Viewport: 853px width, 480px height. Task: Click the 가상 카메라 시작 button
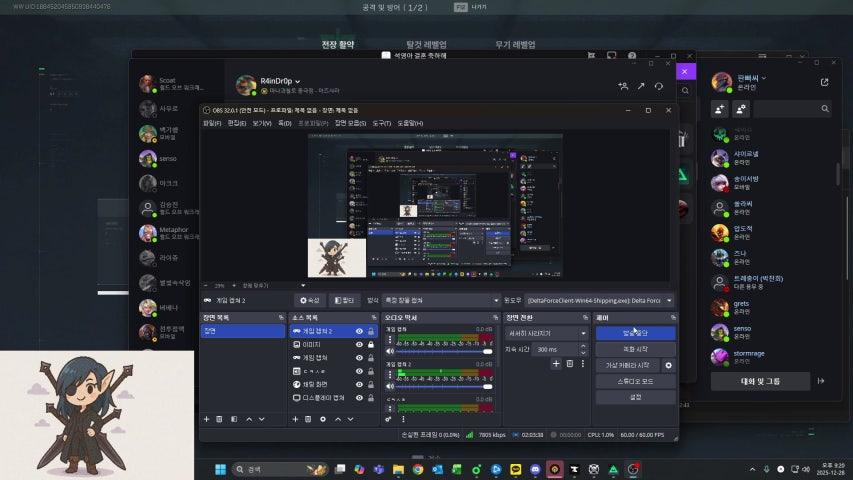(628, 366)
